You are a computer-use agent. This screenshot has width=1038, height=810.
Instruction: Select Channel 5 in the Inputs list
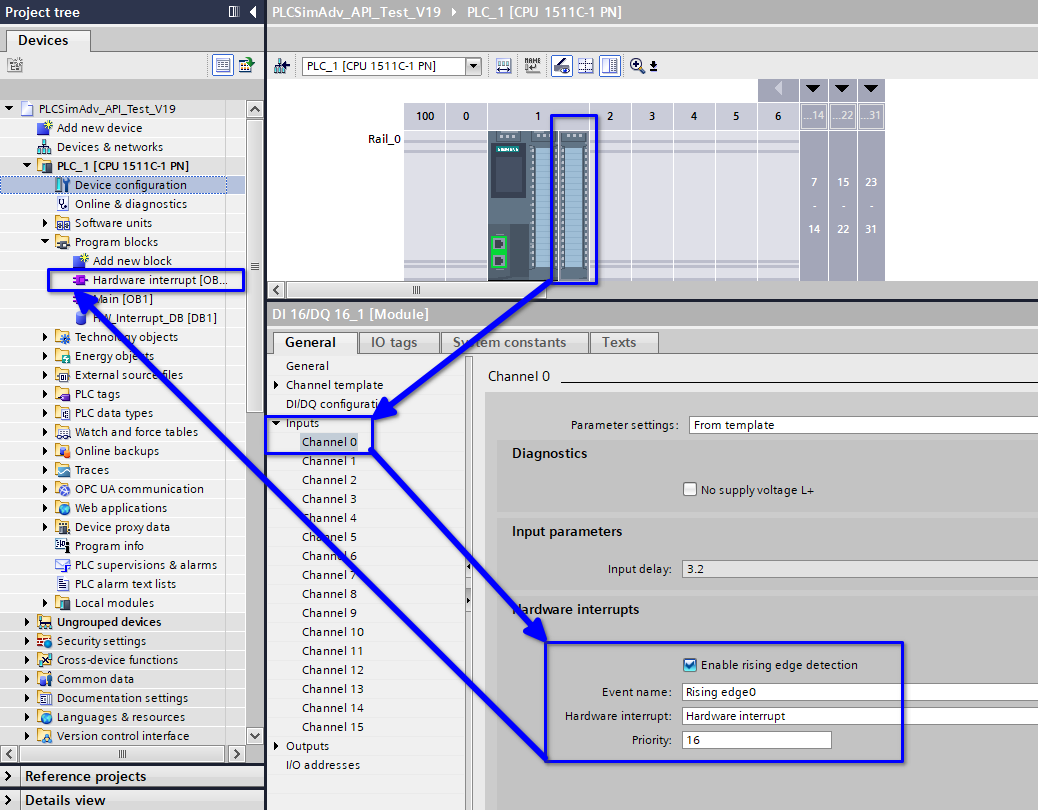coord(329,537)
